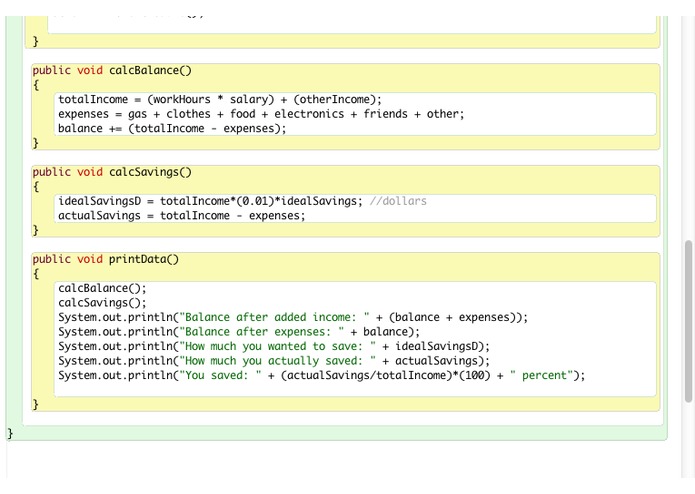Click the '//dollars' comment

point(398,201)
